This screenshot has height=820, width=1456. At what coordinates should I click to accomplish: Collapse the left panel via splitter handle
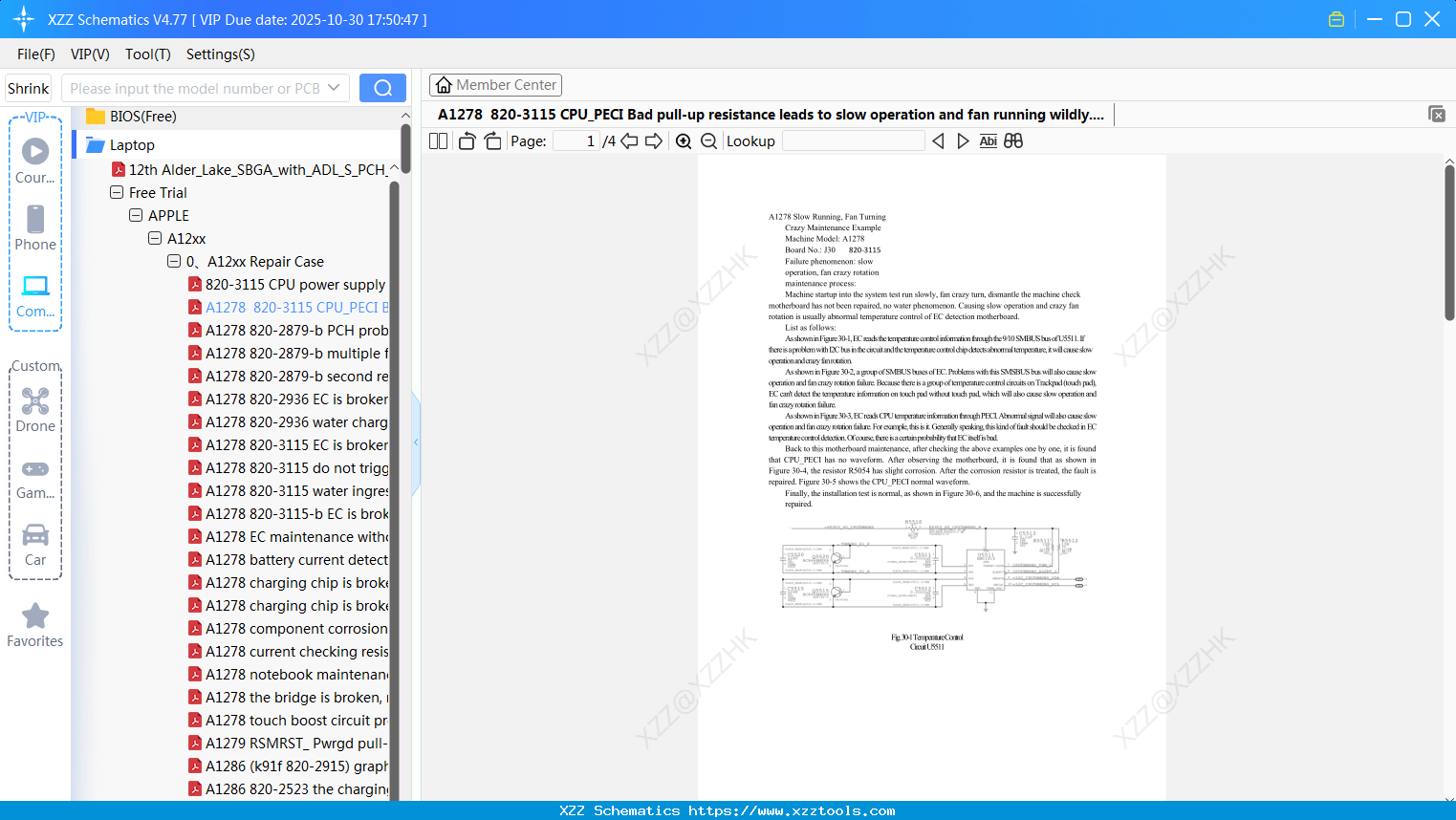click(x=416, y=442)
